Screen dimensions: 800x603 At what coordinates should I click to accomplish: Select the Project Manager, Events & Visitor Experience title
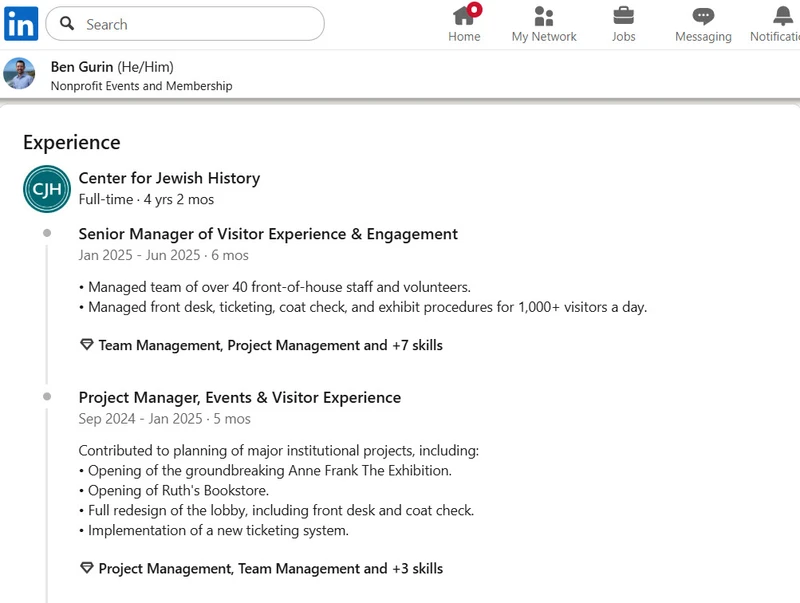[240, 397]
